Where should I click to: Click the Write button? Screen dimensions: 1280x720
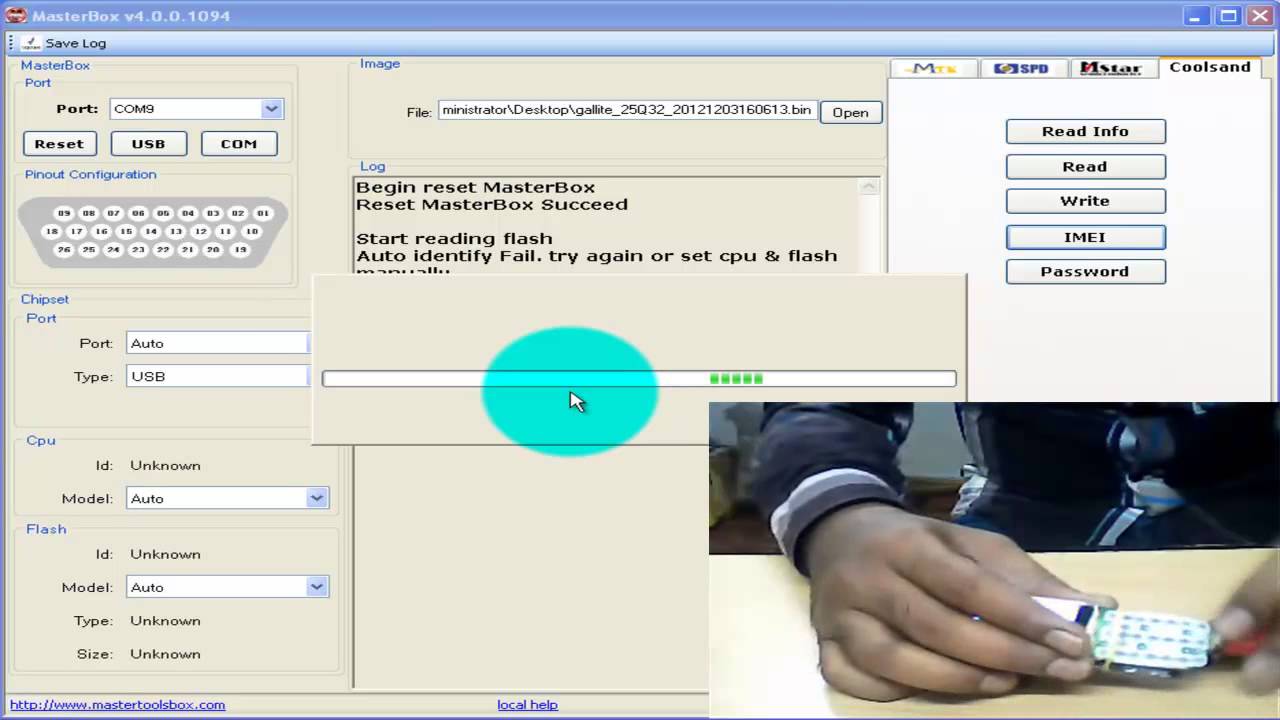point(1085,201)
